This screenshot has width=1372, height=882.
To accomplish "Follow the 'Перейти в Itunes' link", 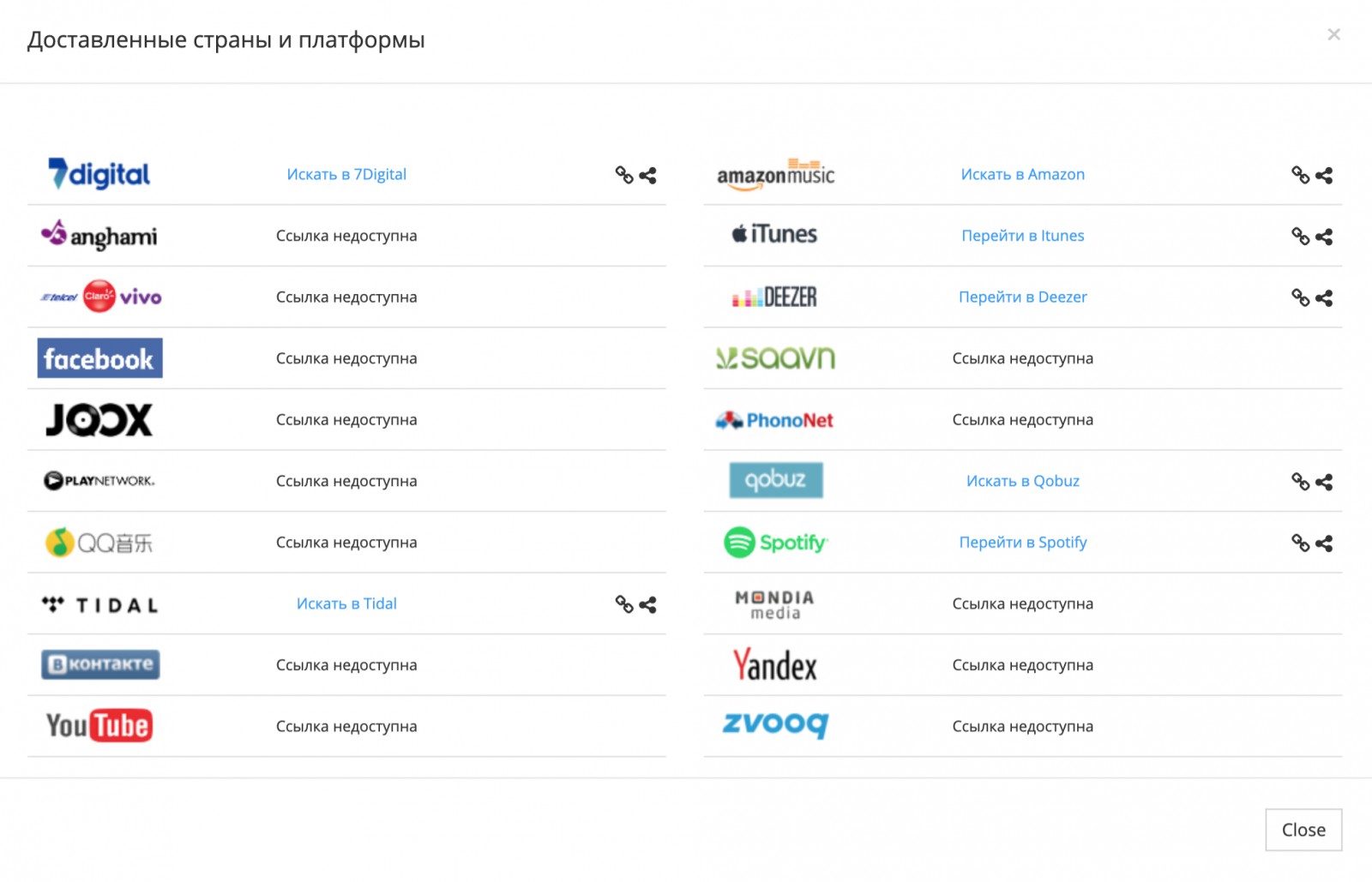I will pyautogui.click(x=1022, y=236).
